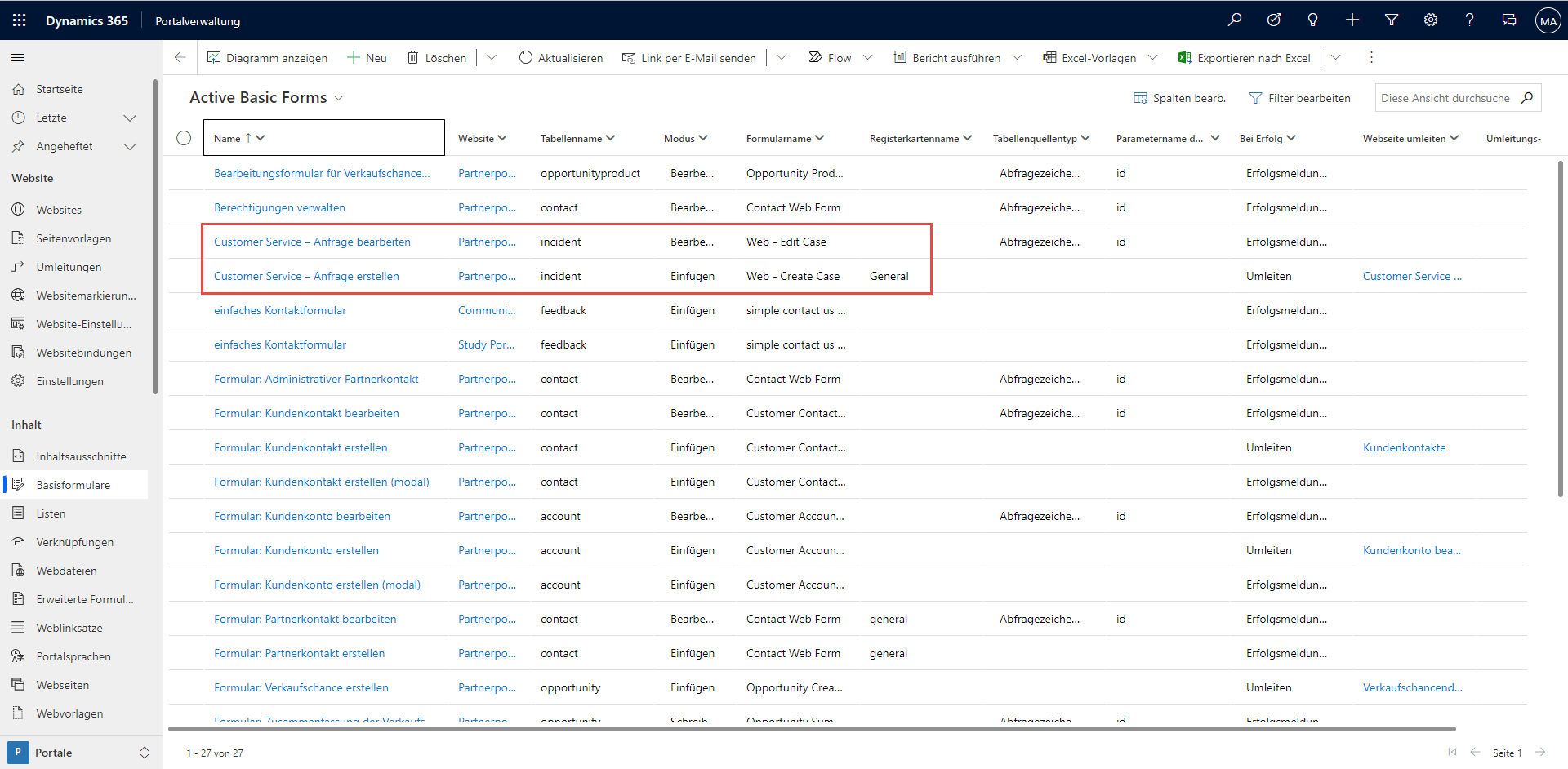Open the settings gear icon

(x=1430, y=20)
